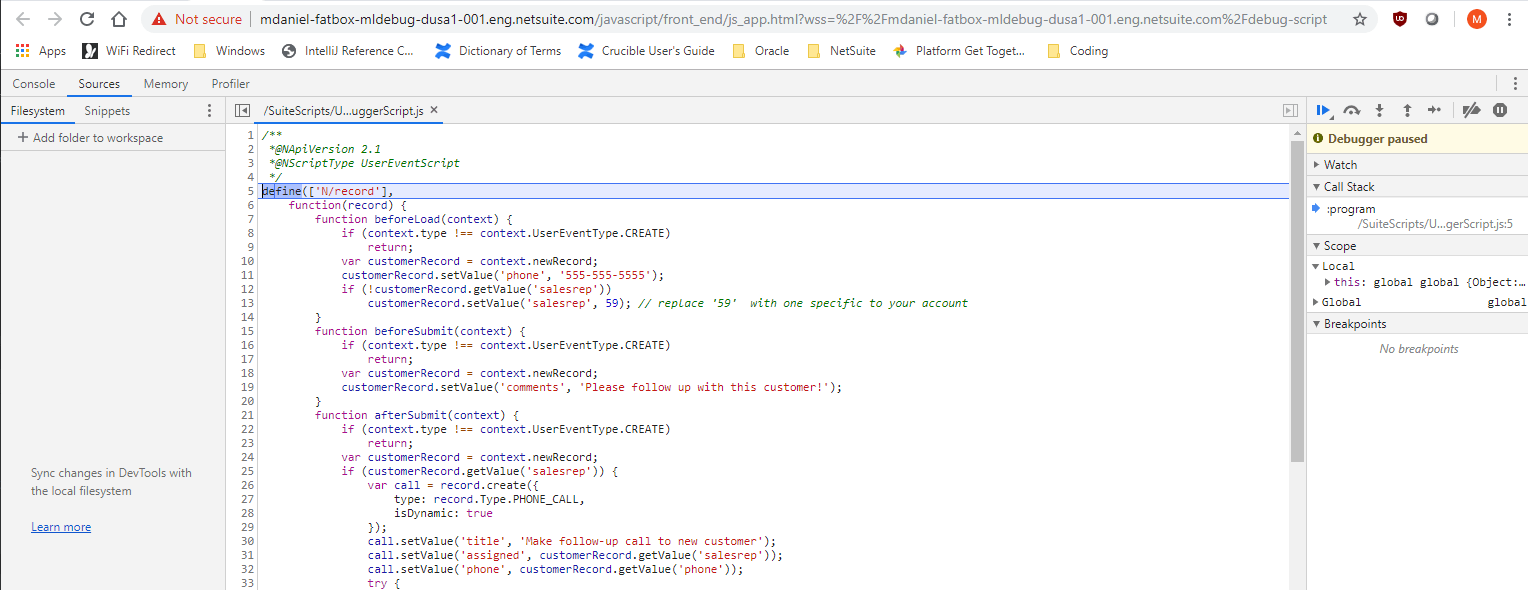Open the Crucible User's Guide bookmark
The width and height of the screenshot is (1528, 590).
point(647,51)
